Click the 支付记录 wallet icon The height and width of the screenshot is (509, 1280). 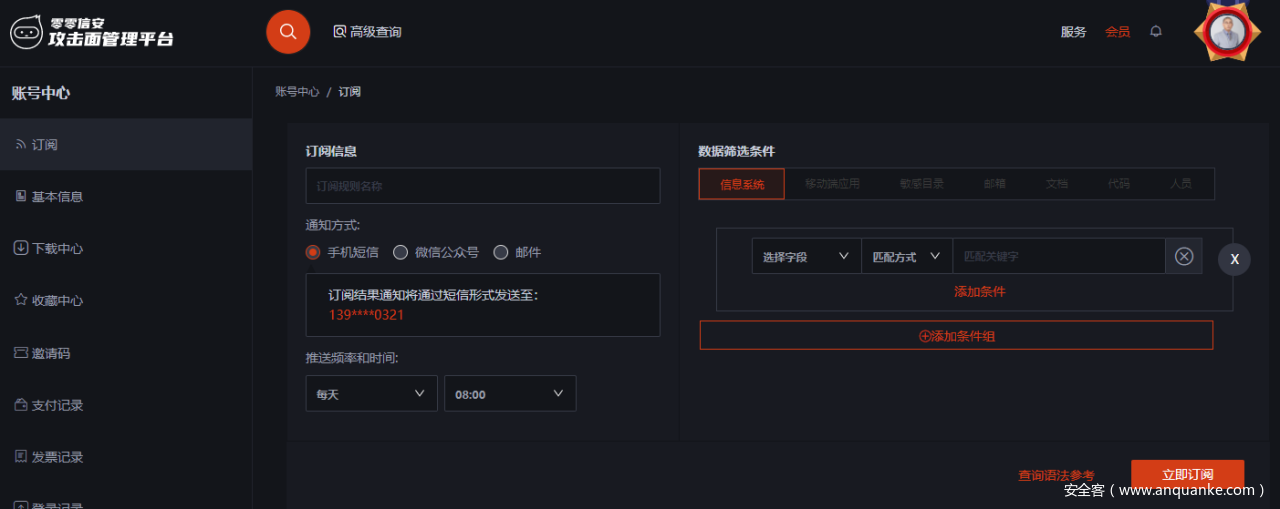click(21, 405)
